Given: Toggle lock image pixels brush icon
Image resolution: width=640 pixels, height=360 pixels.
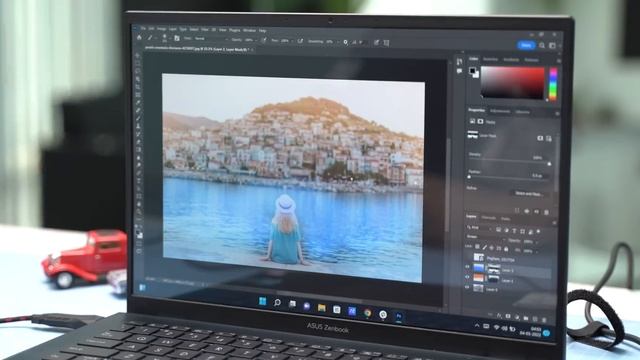Looking at the screenshot, I should [x=484, y=247].
